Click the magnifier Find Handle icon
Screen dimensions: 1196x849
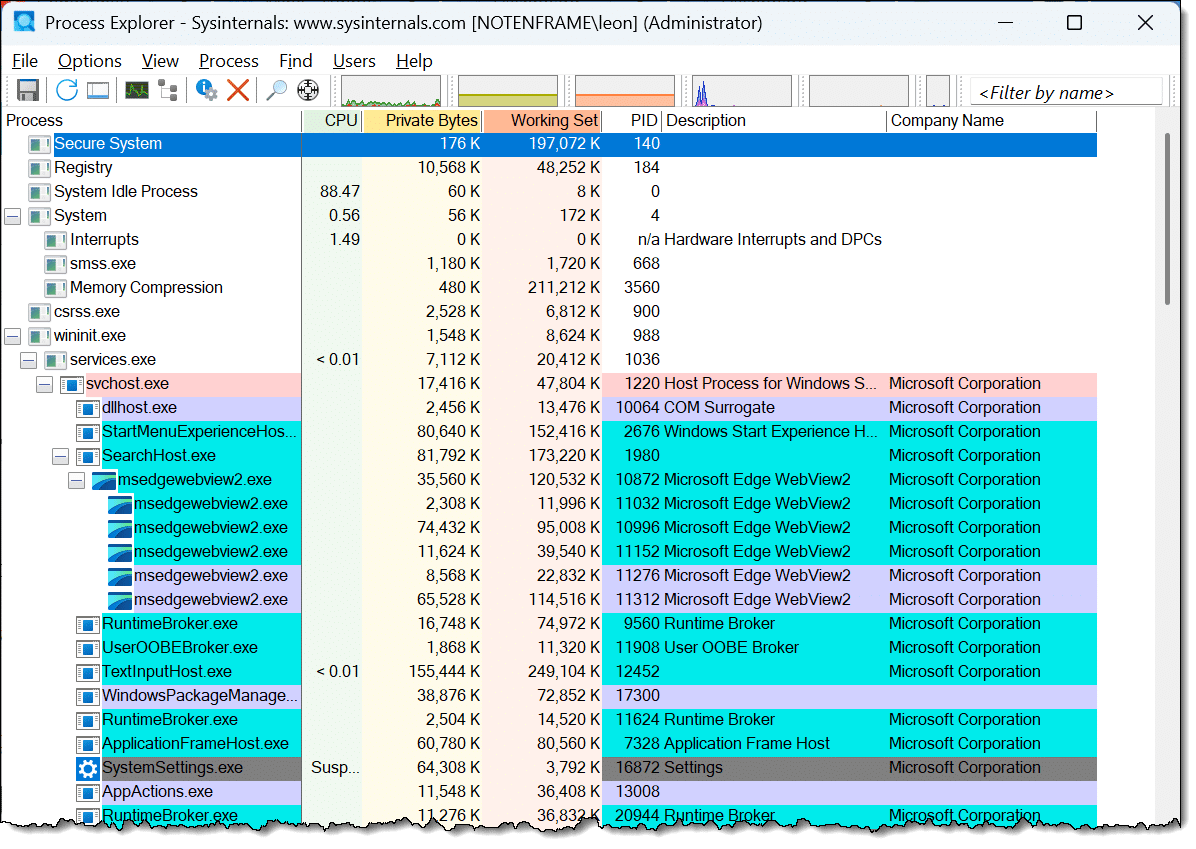pos(276,91)
